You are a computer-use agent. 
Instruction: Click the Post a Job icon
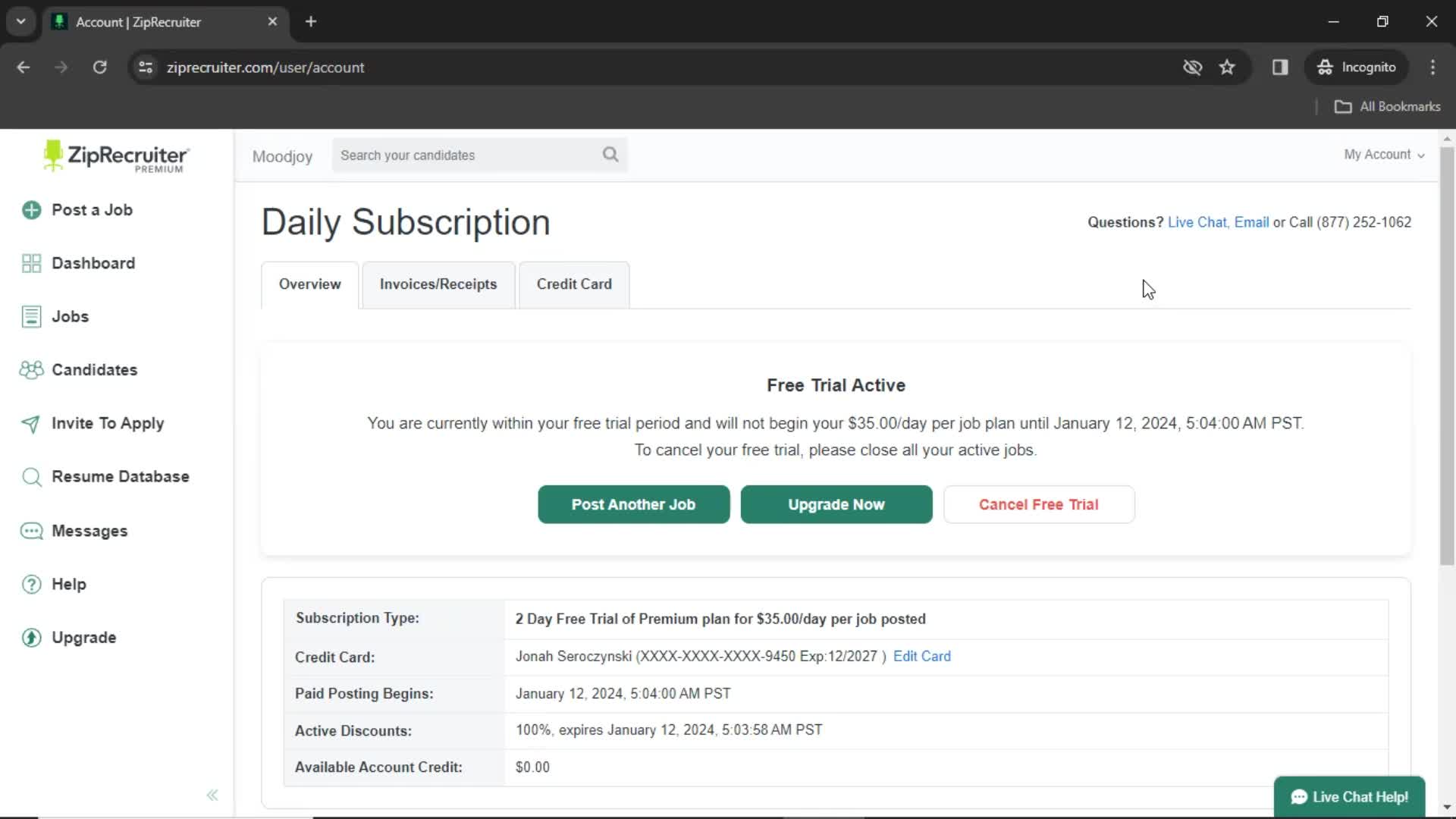(31, 210)
